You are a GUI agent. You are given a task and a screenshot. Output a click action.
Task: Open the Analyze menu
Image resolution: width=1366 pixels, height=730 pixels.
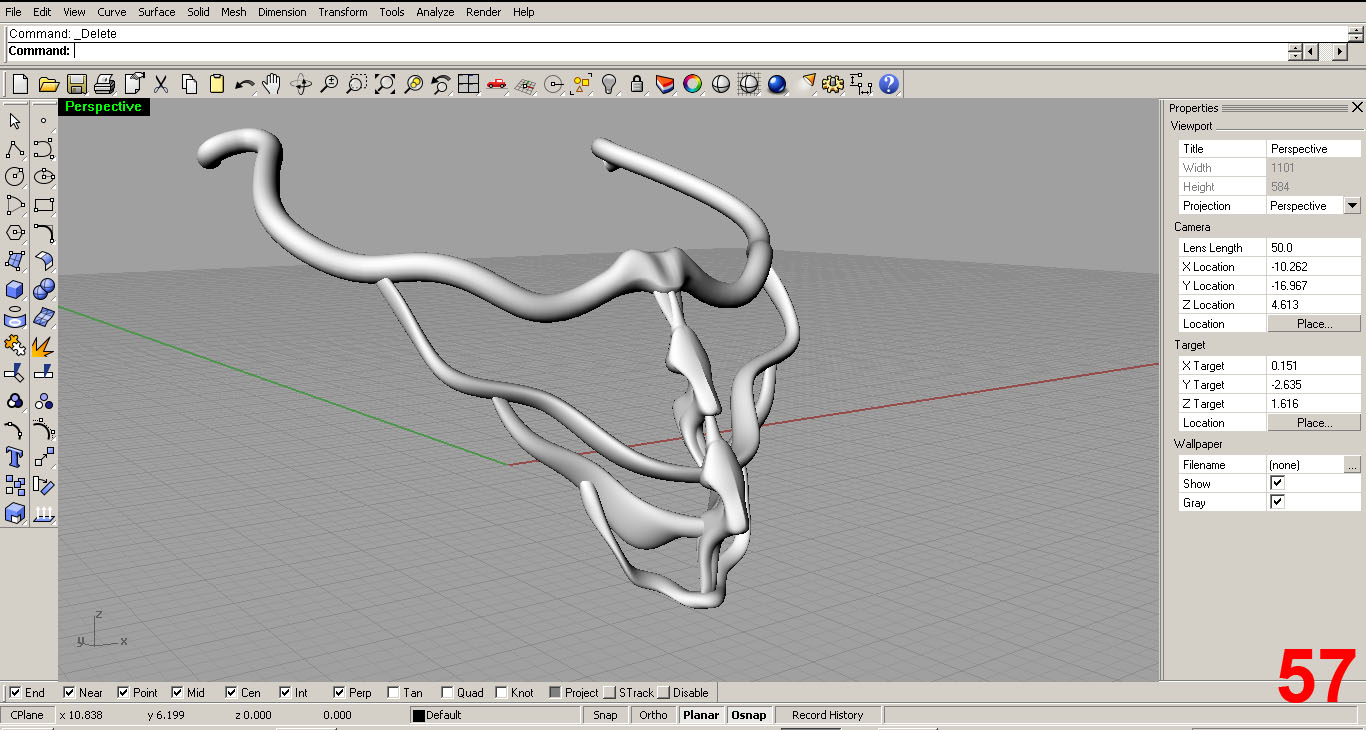(435, 12)
